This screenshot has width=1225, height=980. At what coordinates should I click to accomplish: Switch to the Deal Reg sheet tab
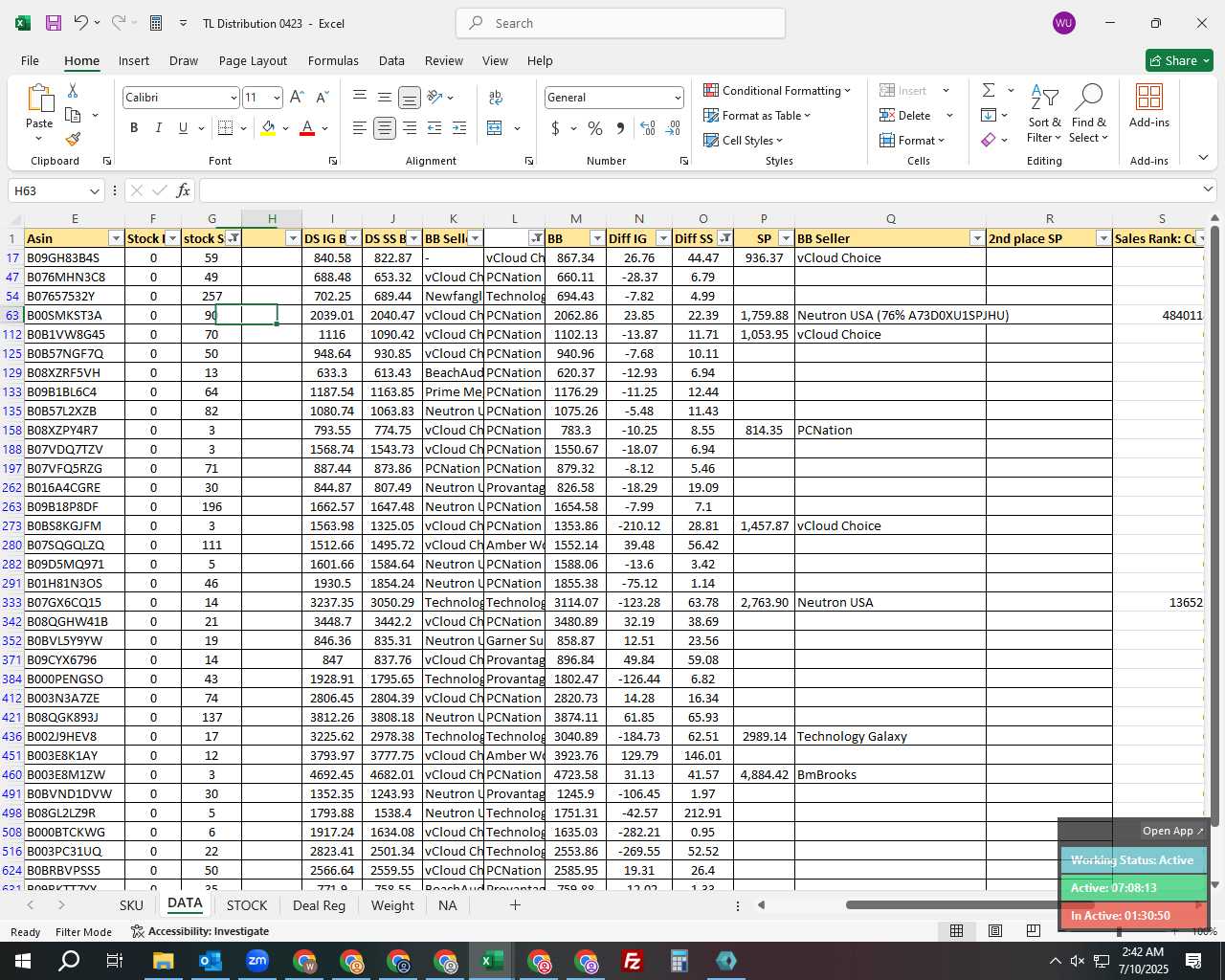click(319, 905)
